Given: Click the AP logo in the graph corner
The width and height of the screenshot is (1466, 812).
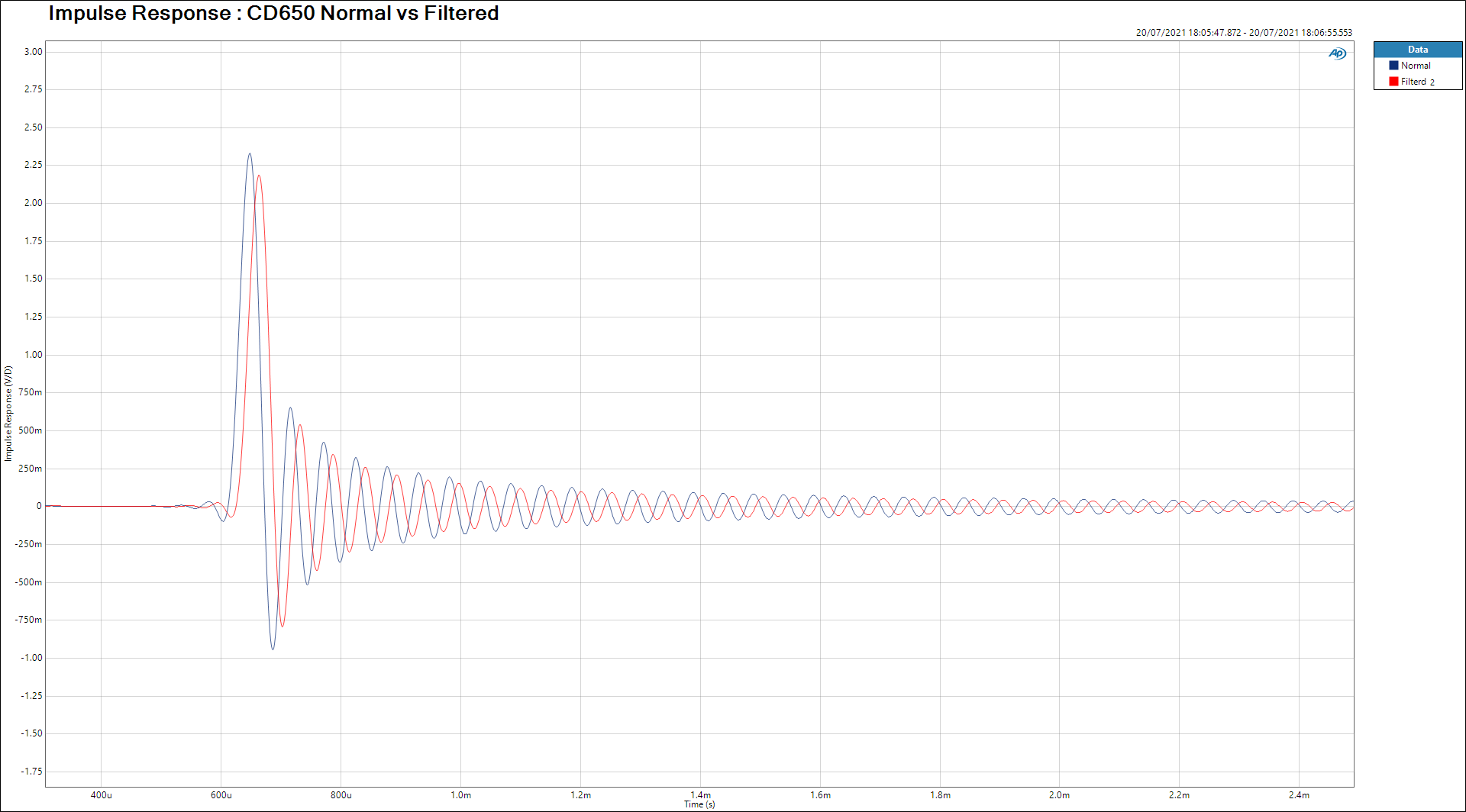Looking at the screenshot, I should click(1337, 53).
